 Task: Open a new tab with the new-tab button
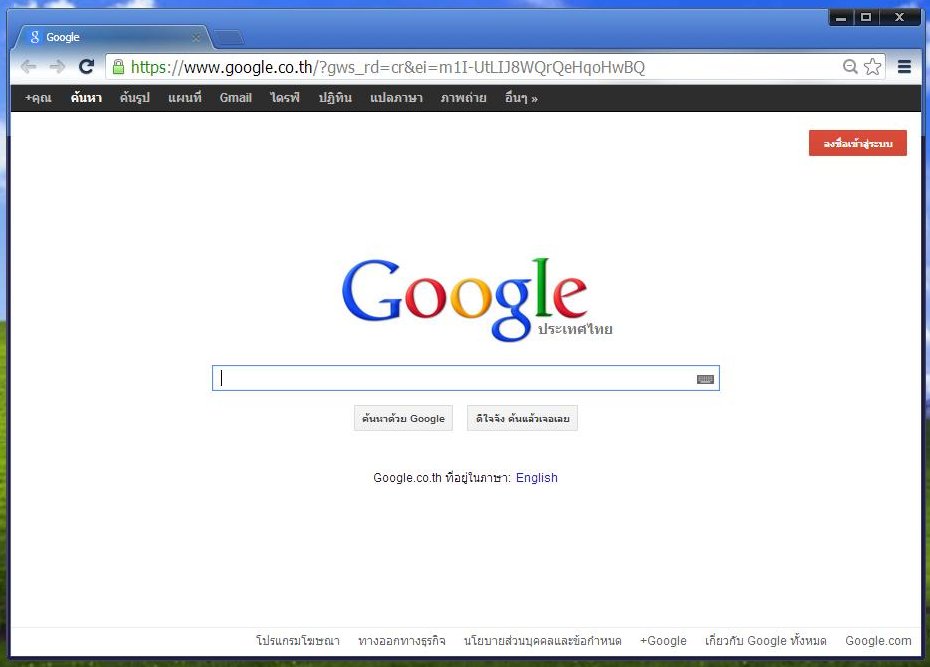coord(228,38)
